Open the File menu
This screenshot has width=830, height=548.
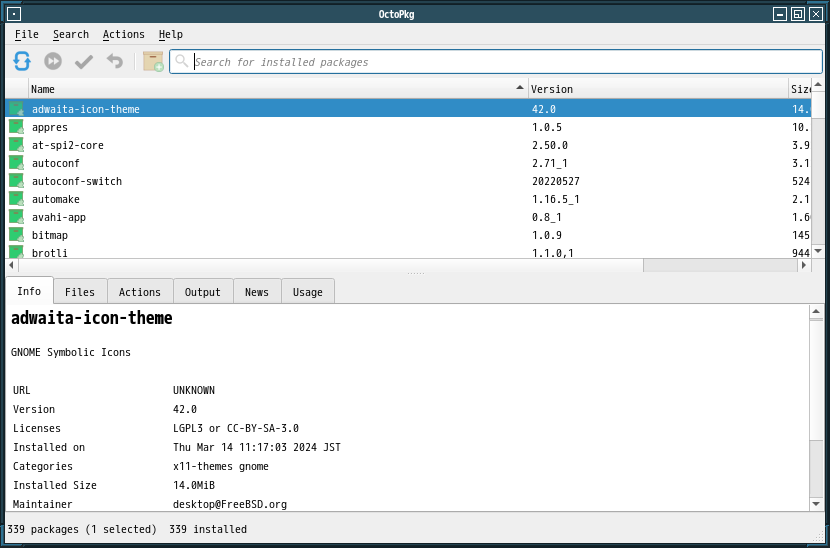26,34
